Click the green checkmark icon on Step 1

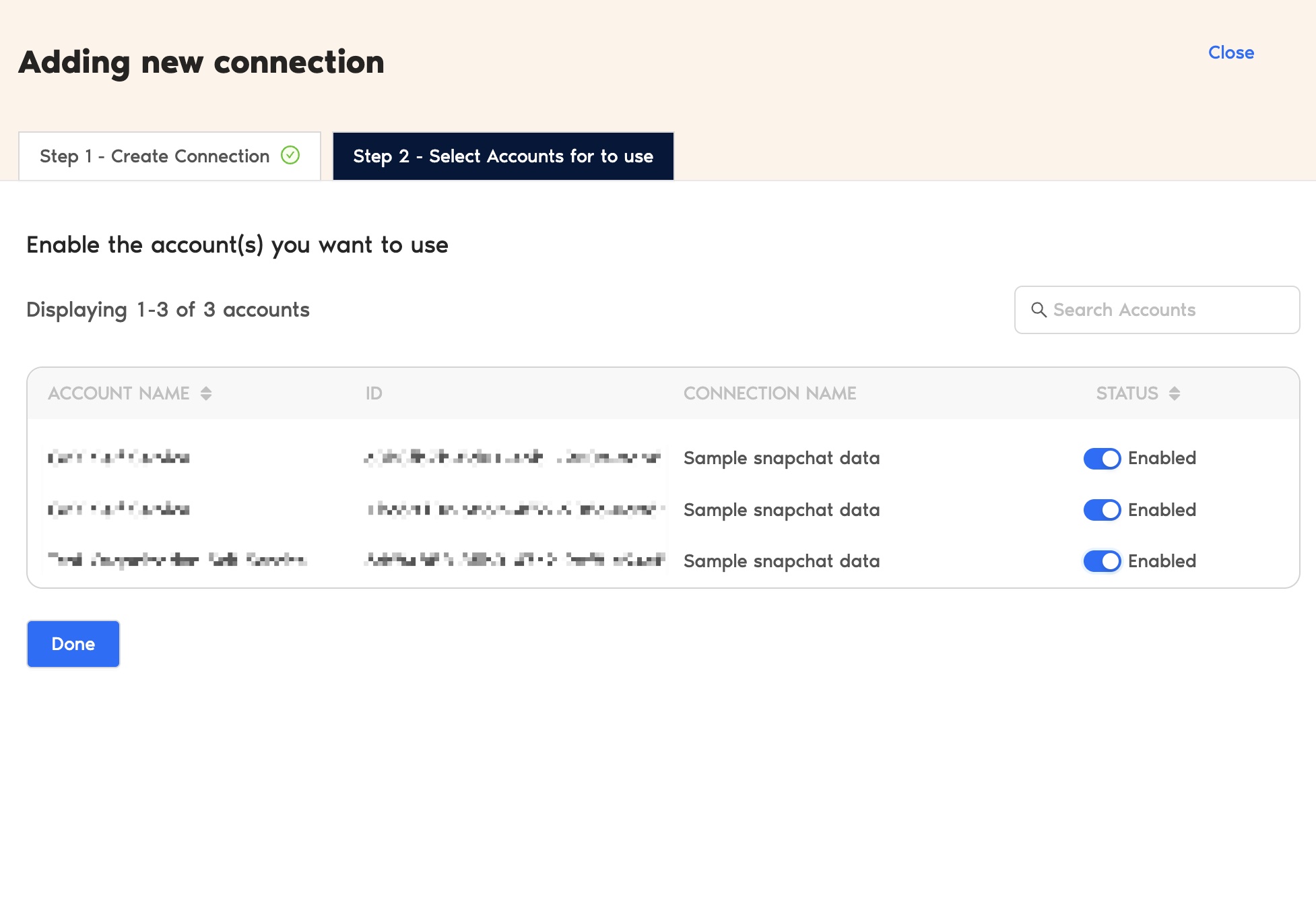click(290, 156)
